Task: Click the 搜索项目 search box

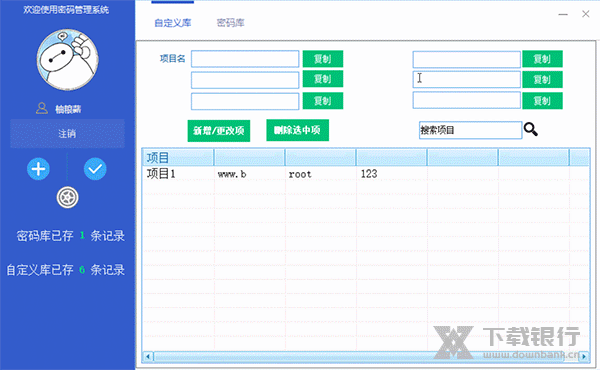Action: pyautogui.click(x=470, y=130)
